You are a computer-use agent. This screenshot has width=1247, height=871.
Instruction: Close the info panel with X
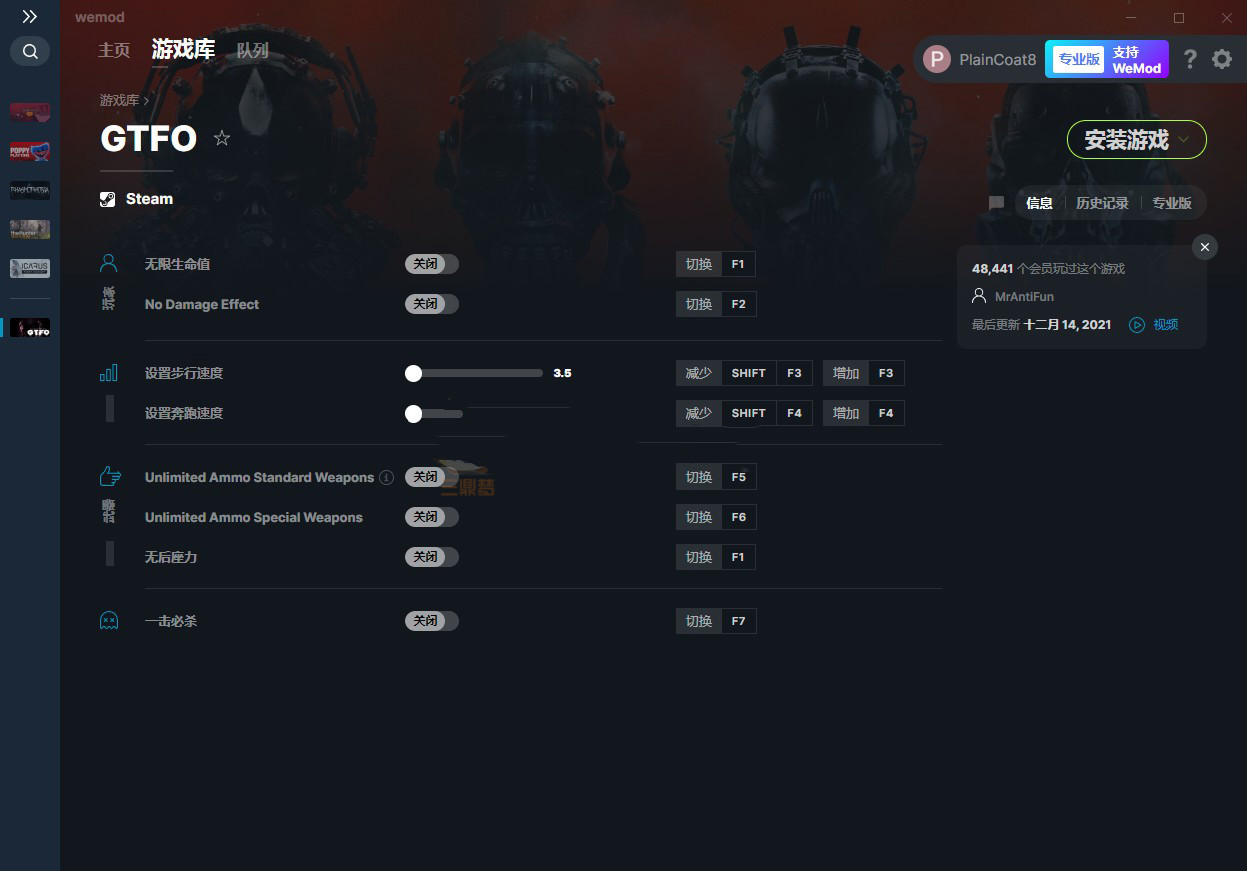[x=1205, y=247]
